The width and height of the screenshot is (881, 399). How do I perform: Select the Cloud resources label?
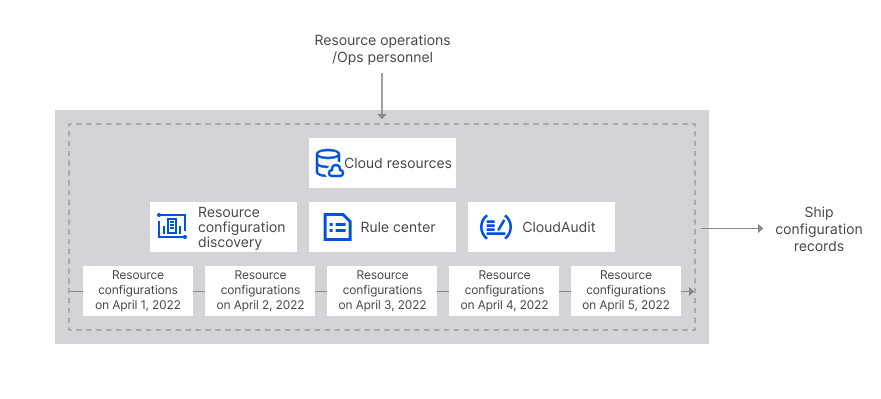[x=398, y=164]
